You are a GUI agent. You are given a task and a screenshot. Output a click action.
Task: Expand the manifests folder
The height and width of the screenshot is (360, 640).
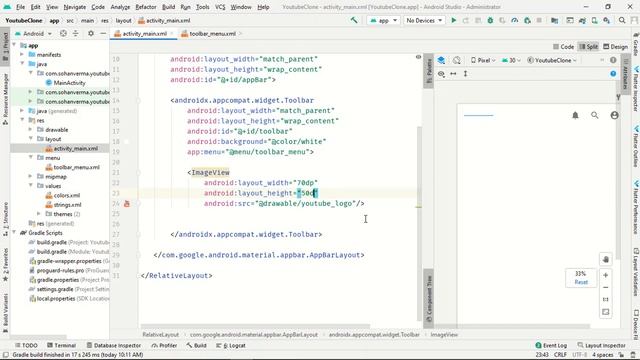tap(22, 55)
